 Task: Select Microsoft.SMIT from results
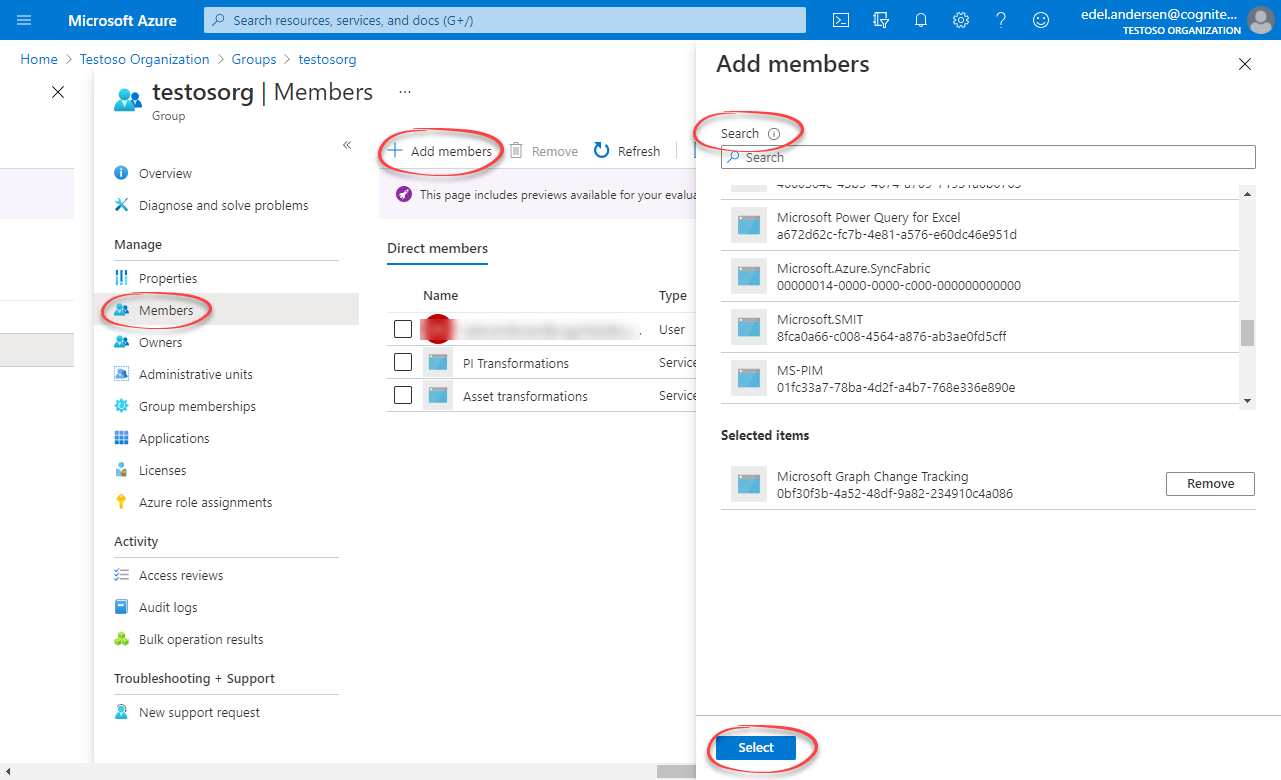980,328
